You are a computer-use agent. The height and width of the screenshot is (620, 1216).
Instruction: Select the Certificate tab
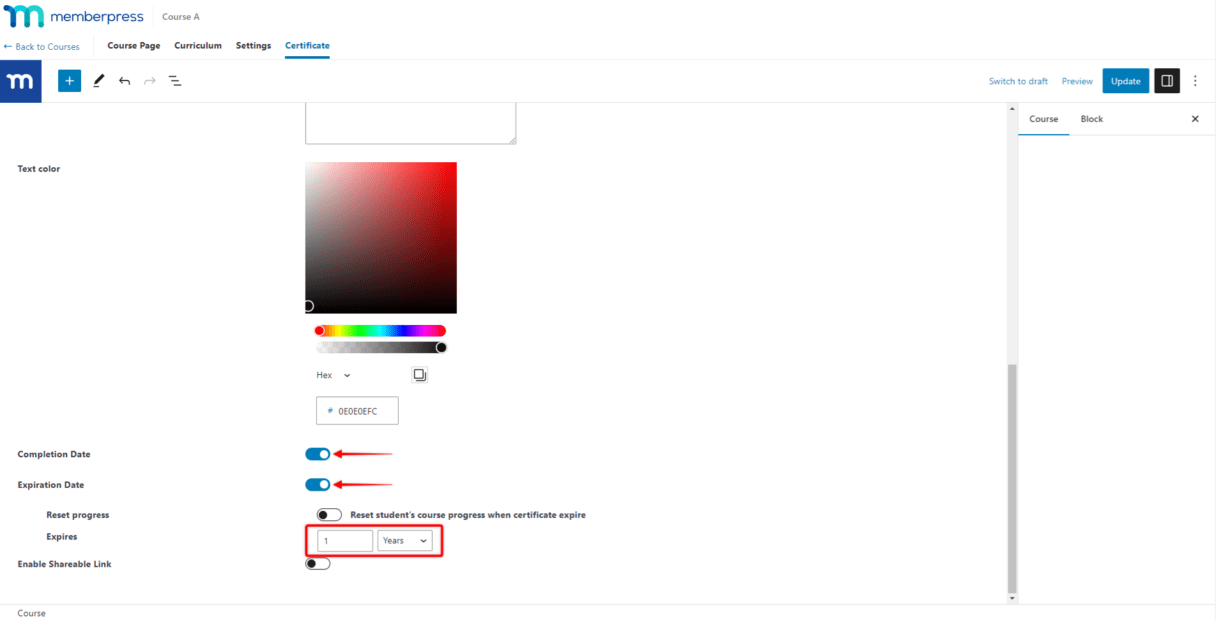click(x=307, y=46)
